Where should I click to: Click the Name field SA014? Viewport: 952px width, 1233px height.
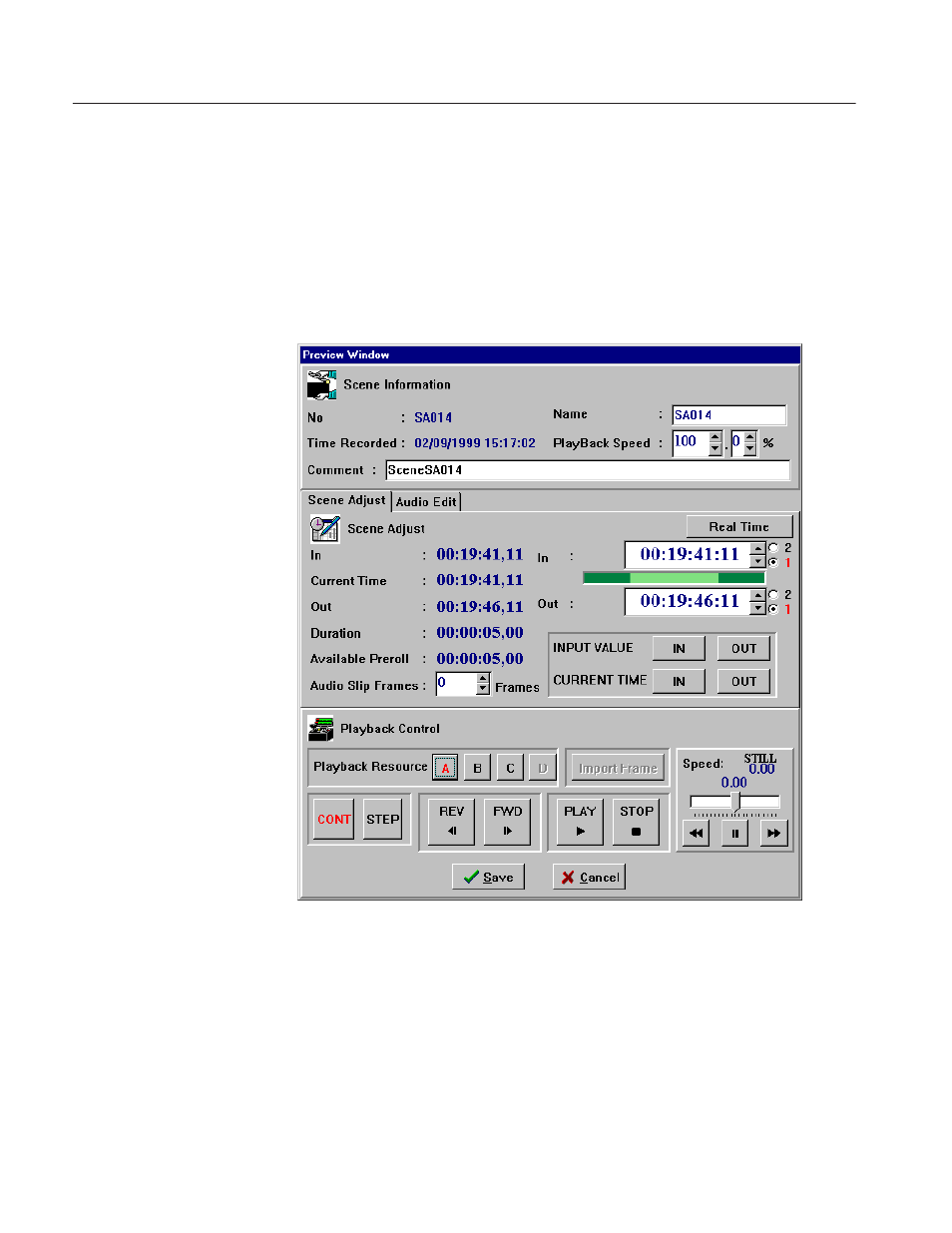pos(728,415)
